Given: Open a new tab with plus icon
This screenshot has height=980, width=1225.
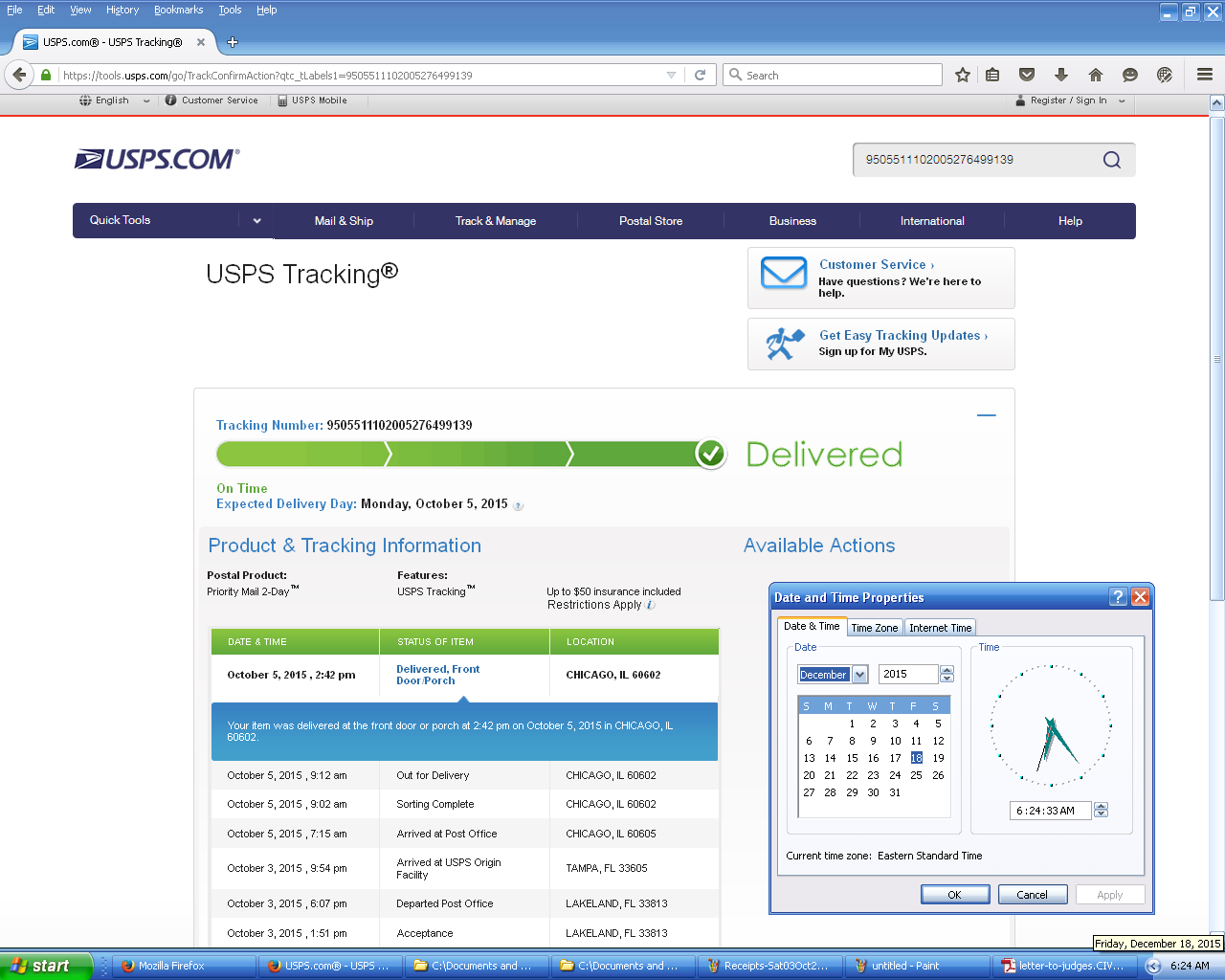Looking at the screenshot, I should pos(233,42).
